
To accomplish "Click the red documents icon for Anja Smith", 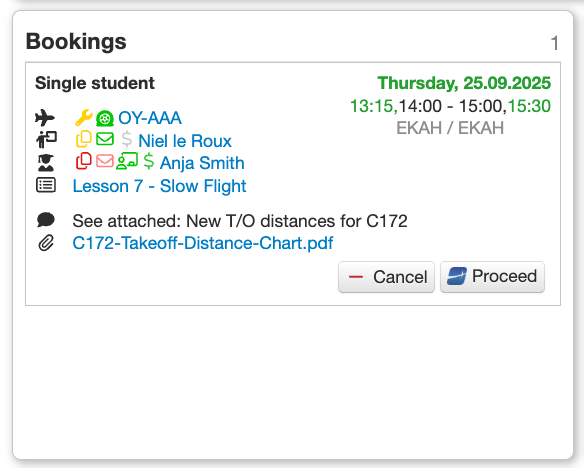I will (x=84, y=161).
